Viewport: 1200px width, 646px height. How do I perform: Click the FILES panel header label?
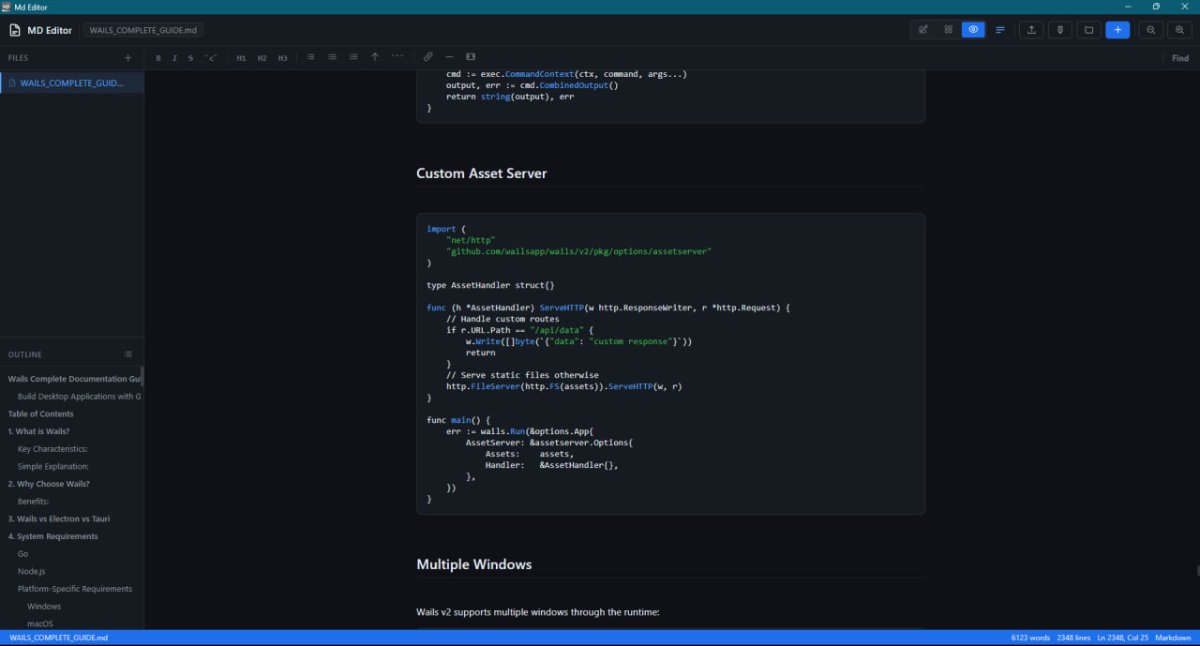pyautogui.click(x=18, y=58)
